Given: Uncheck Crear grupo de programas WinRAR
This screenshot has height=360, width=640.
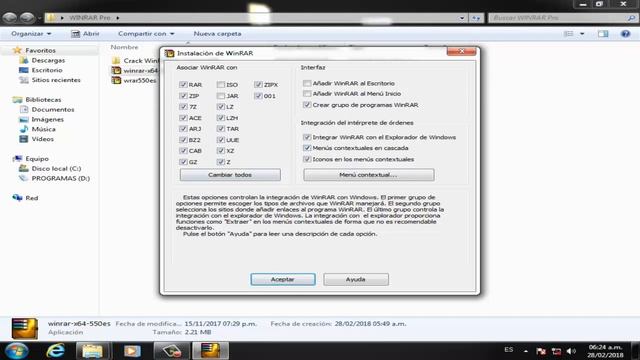Looking at the screenshot, I should pyautogui.click(x=307, y=104).
